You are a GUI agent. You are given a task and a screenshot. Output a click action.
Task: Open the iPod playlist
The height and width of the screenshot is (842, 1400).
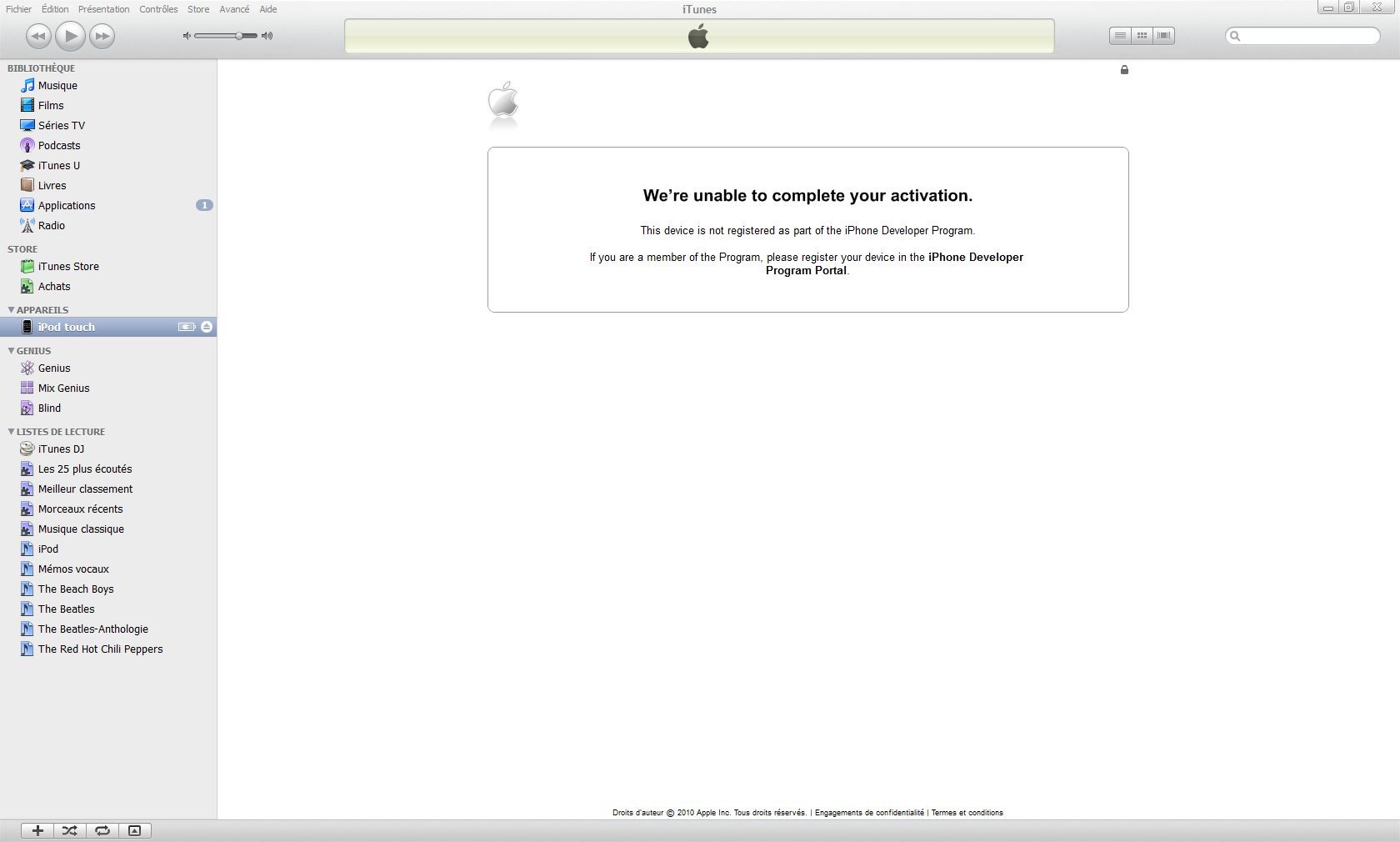click(x=108, y=549)
